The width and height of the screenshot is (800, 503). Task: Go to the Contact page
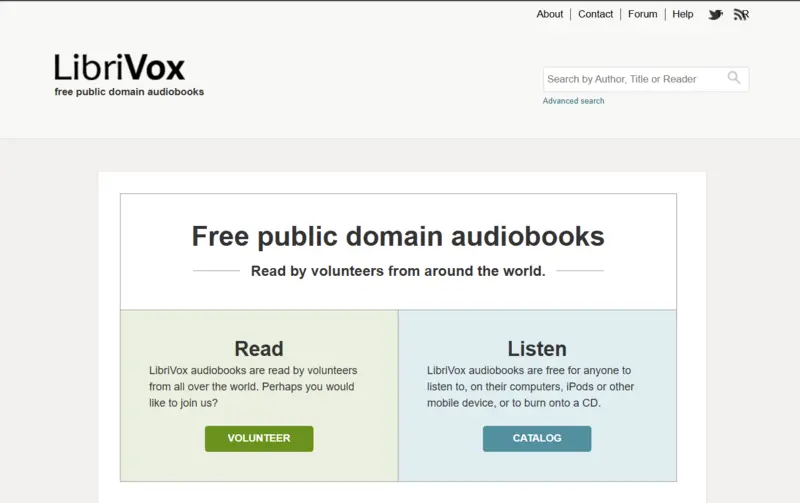pos(595,14)
